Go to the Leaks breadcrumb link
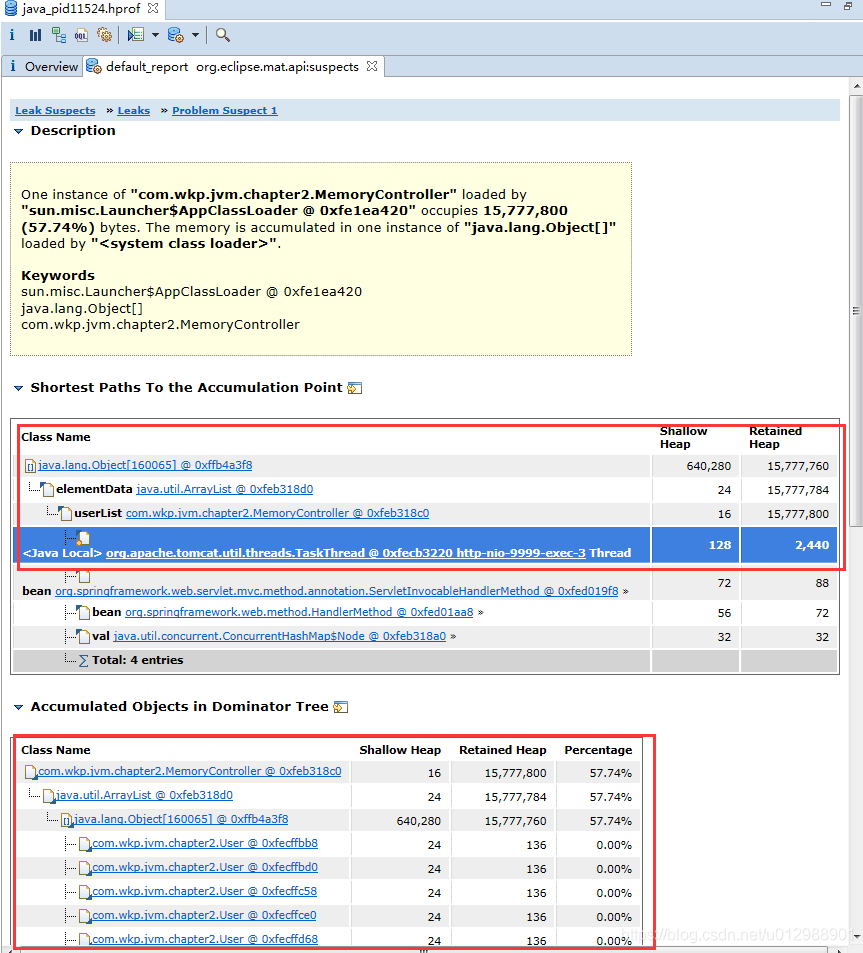The image size is (863, 953). (x=134, y=110)
